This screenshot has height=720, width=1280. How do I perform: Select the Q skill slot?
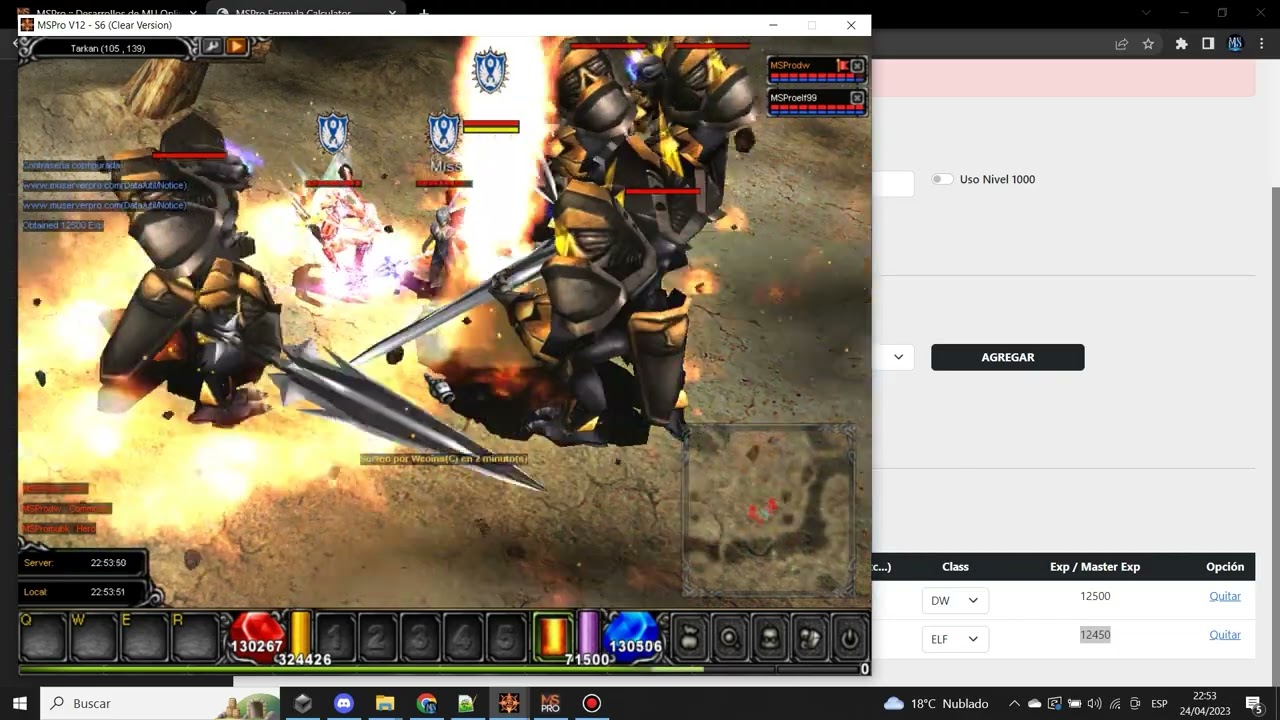(43, 637)
